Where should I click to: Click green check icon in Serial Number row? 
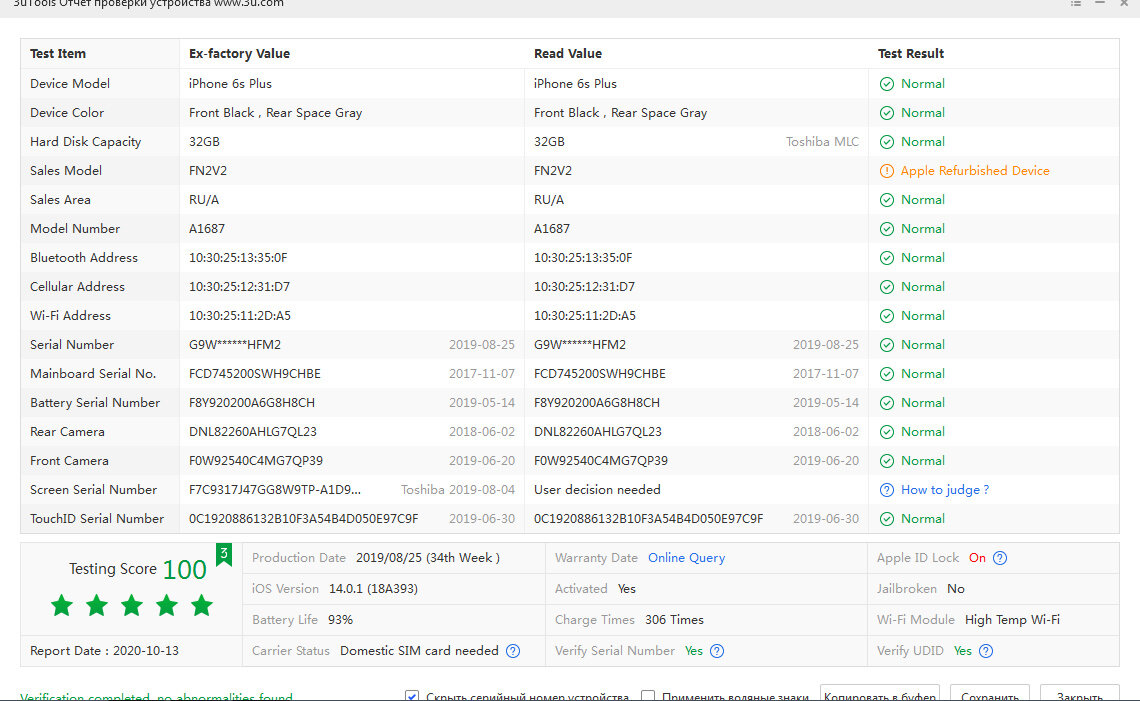[x=887, y=345]
